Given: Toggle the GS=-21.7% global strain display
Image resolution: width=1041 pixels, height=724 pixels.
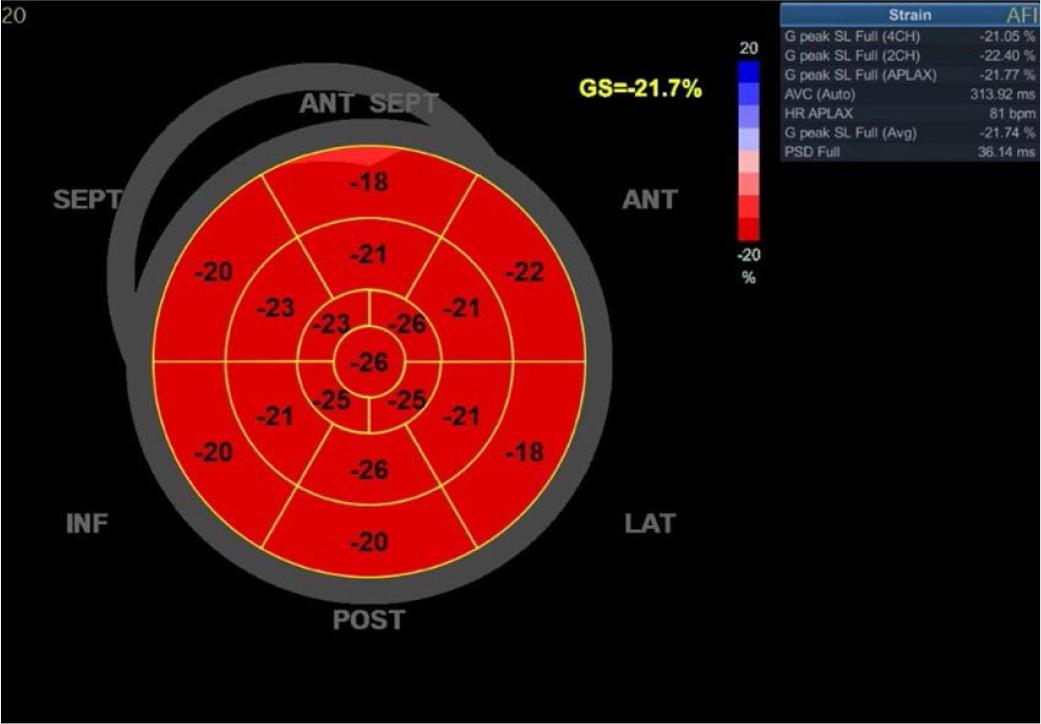Looking at the screenshot, I should pos(639,89).
